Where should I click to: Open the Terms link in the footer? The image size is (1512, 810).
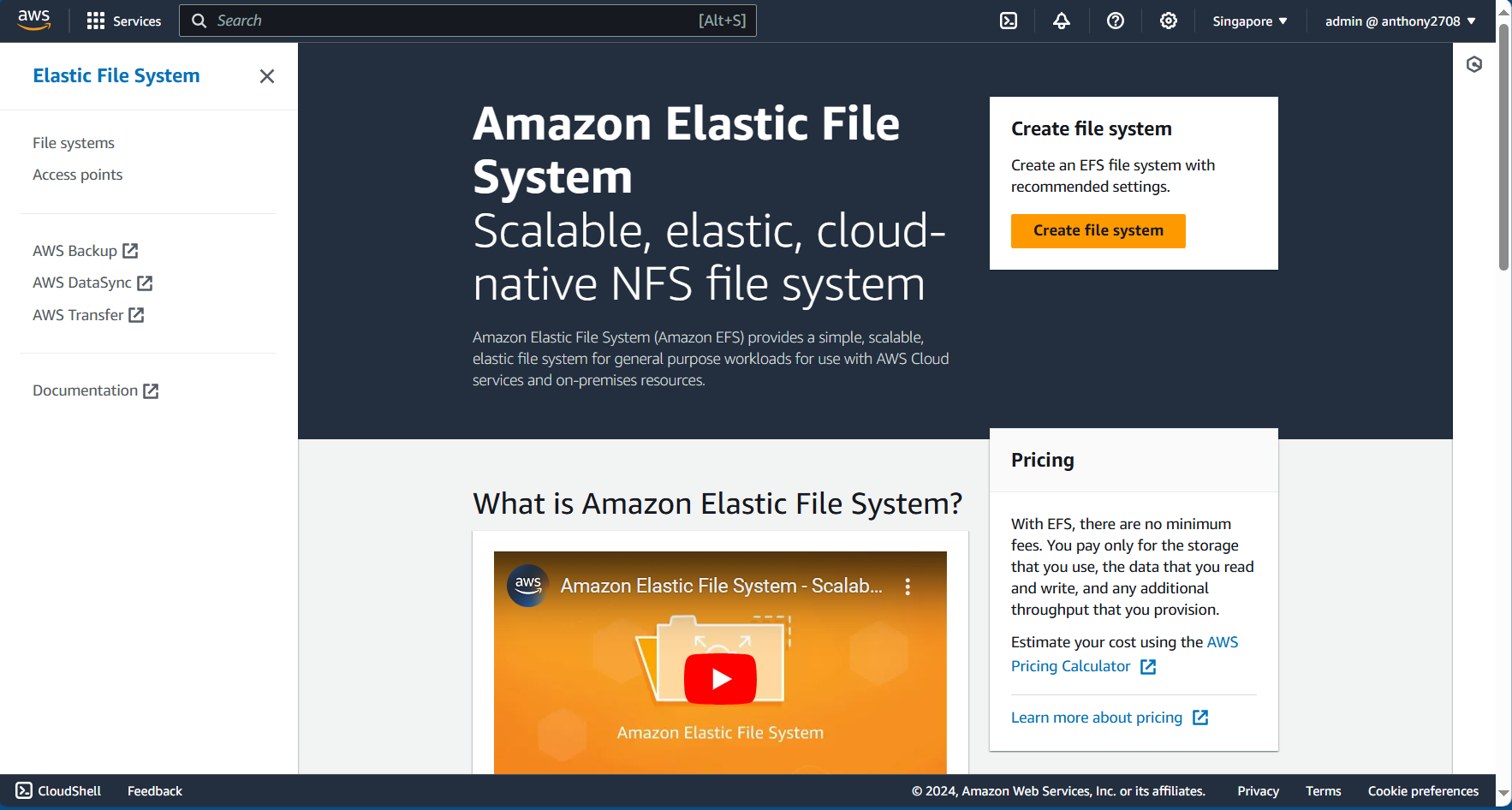(x=1324, y=791)
